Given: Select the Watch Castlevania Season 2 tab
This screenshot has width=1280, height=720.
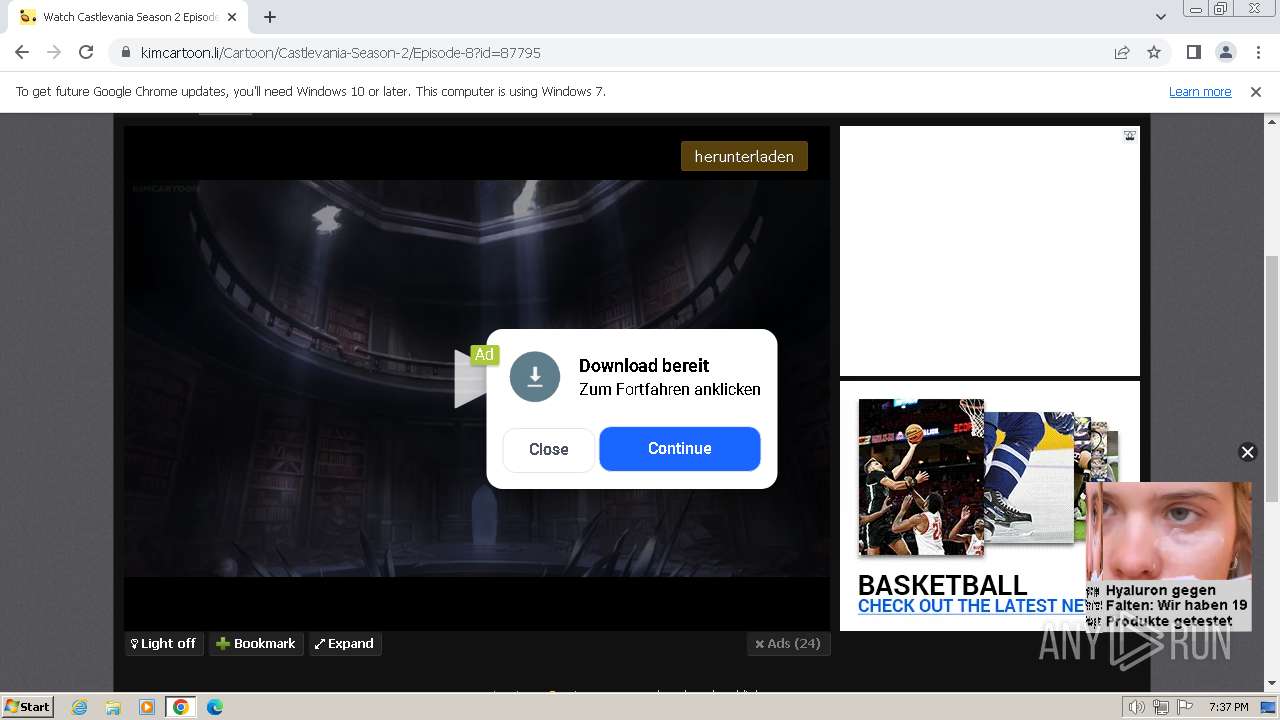Looking at the screenshot, I should tap(126, 17).
